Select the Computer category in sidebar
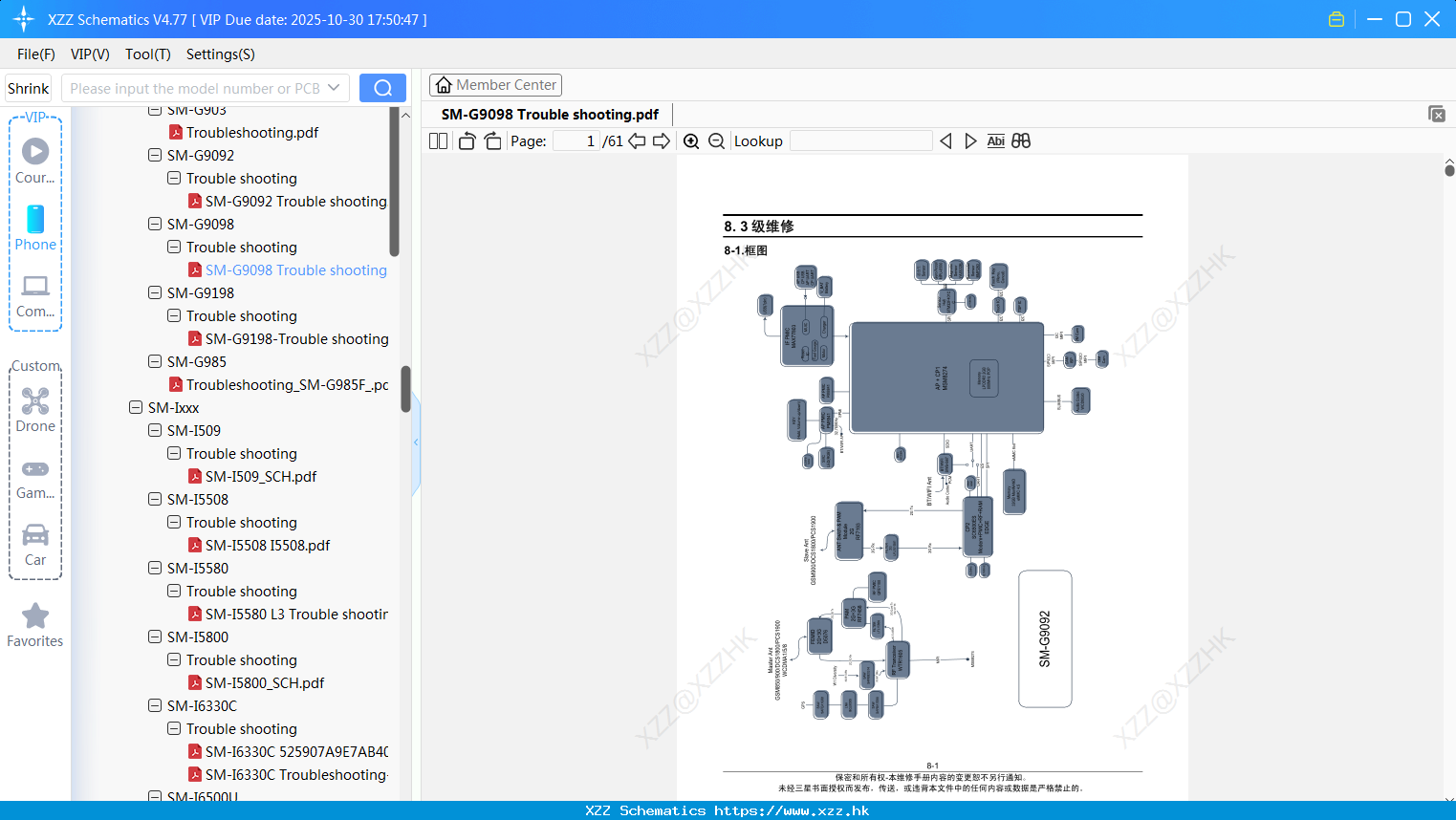 (35, 295)
